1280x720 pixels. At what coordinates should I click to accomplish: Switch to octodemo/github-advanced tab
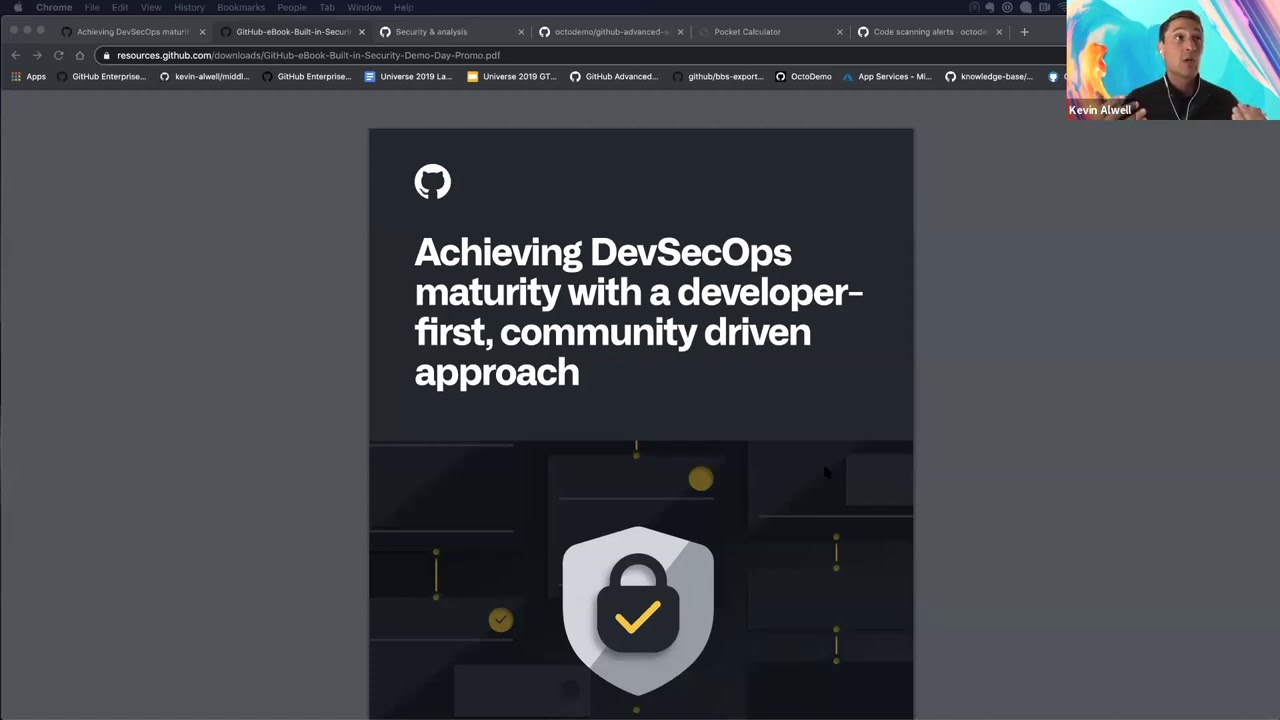[611, 32]
